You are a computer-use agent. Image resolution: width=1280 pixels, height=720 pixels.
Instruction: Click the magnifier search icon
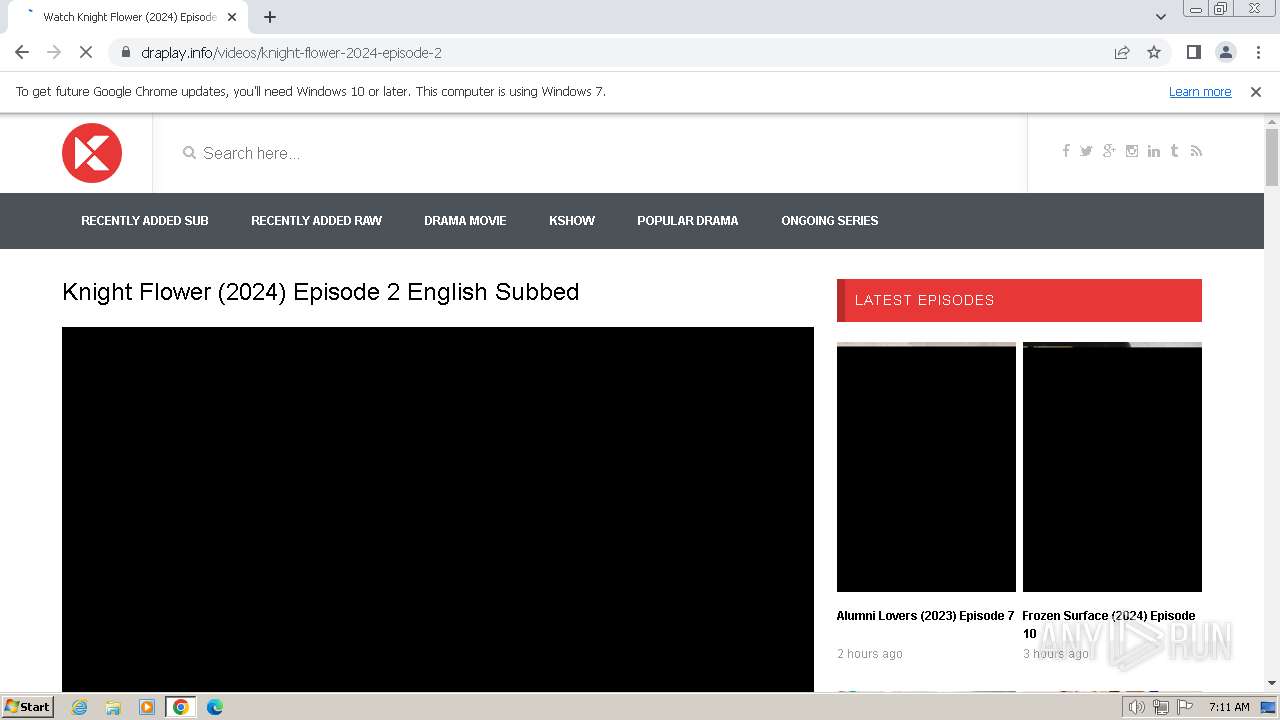tap(189, 153)
